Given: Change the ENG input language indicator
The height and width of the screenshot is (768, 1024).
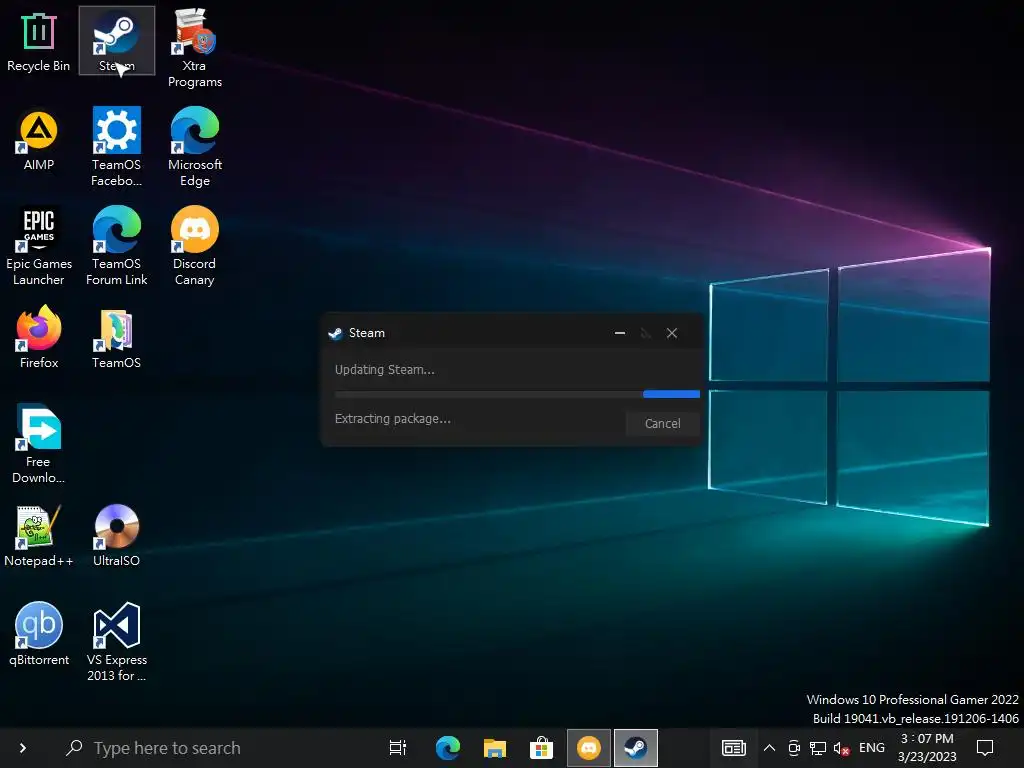Looking at the screenshot, I should (872, 748).
